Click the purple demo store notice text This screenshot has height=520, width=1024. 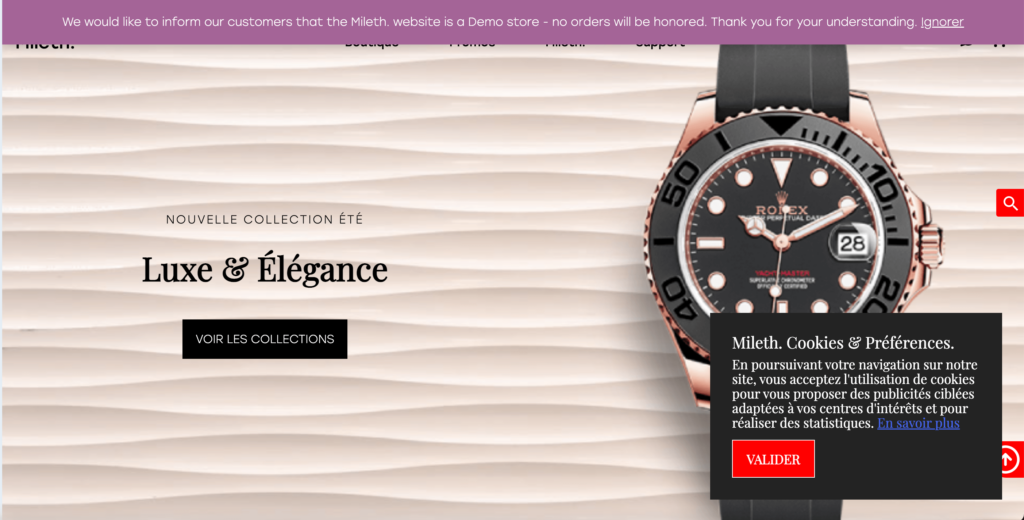tap(490, 22)
